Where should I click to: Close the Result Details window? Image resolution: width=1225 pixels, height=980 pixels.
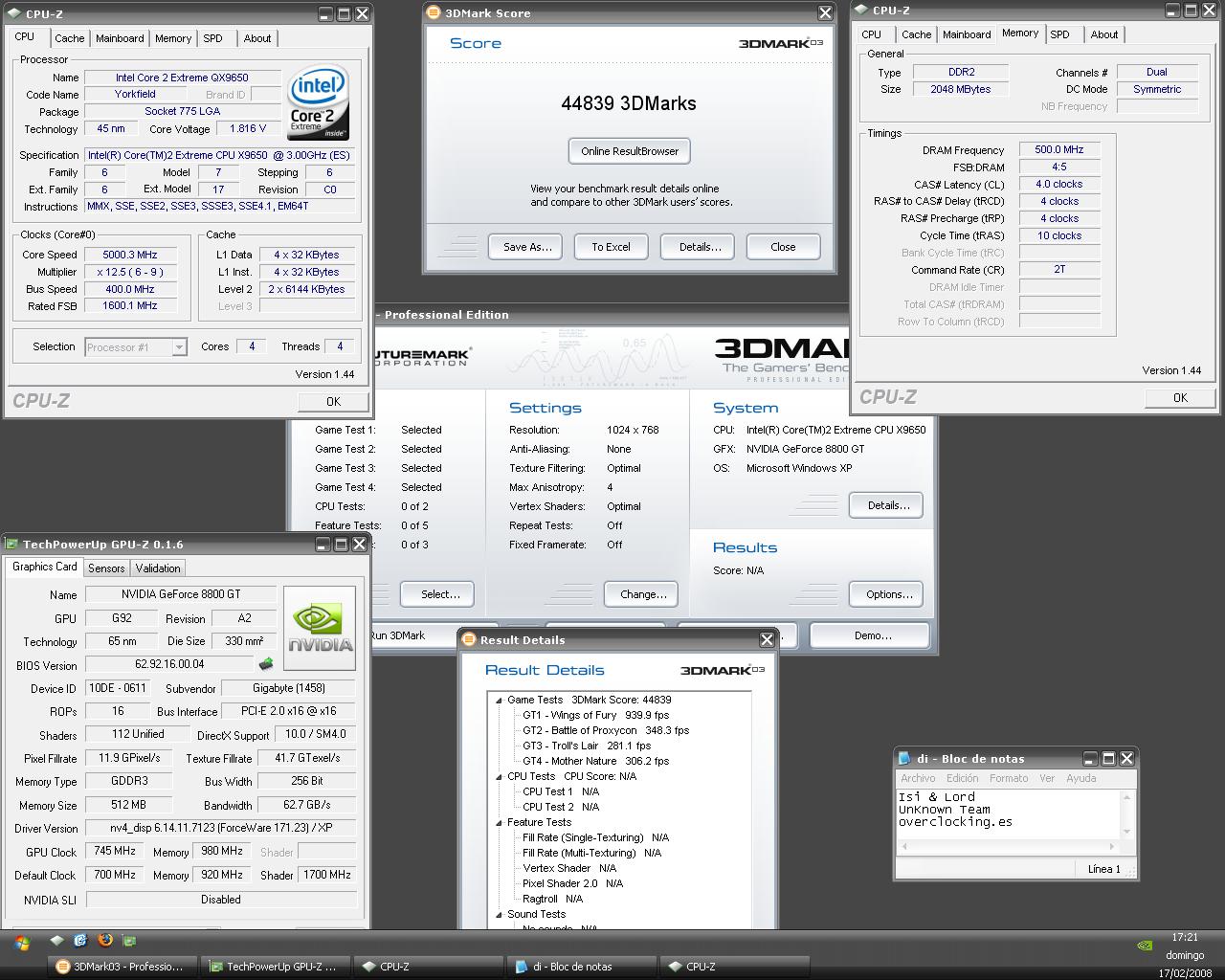(767, 639)
